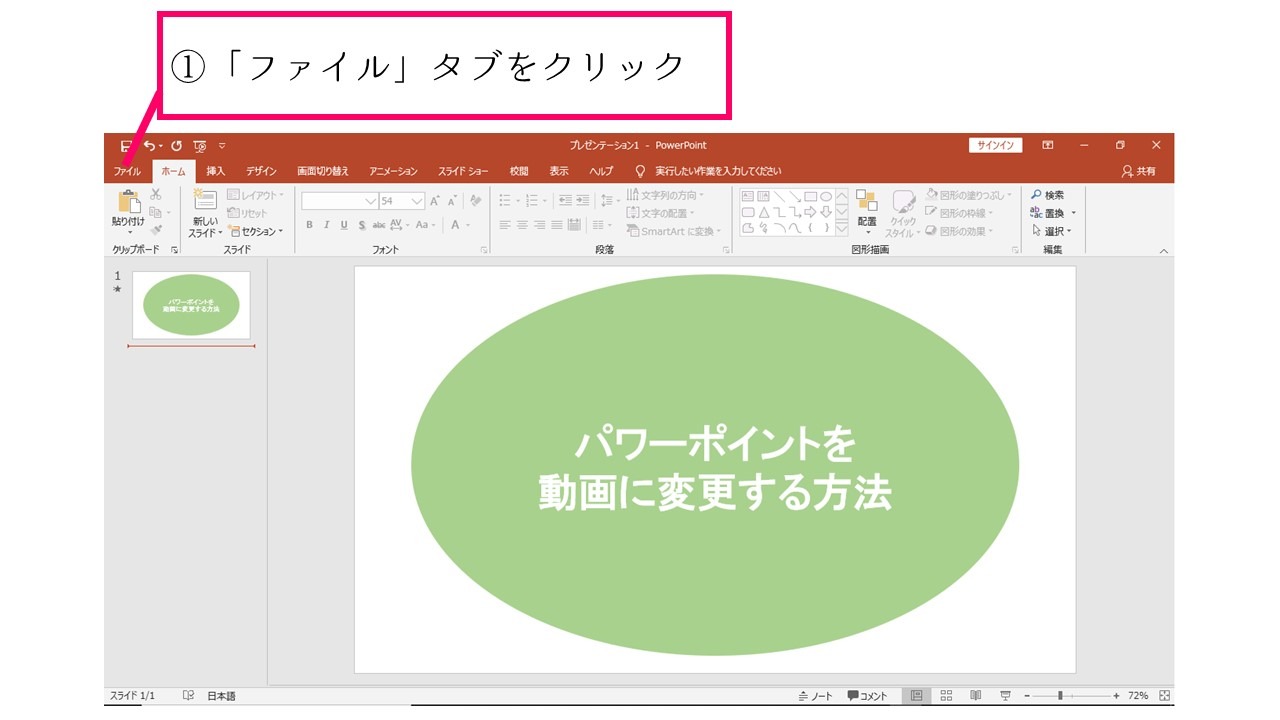1280x720 pixels.
Task: Expand the shapes gallery More arrow
Action: 842,229
